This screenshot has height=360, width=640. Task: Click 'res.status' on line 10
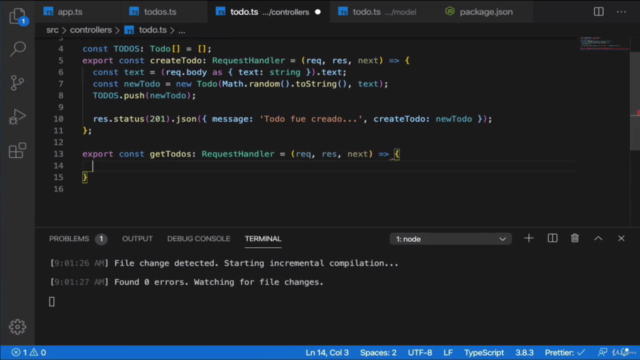119,119
